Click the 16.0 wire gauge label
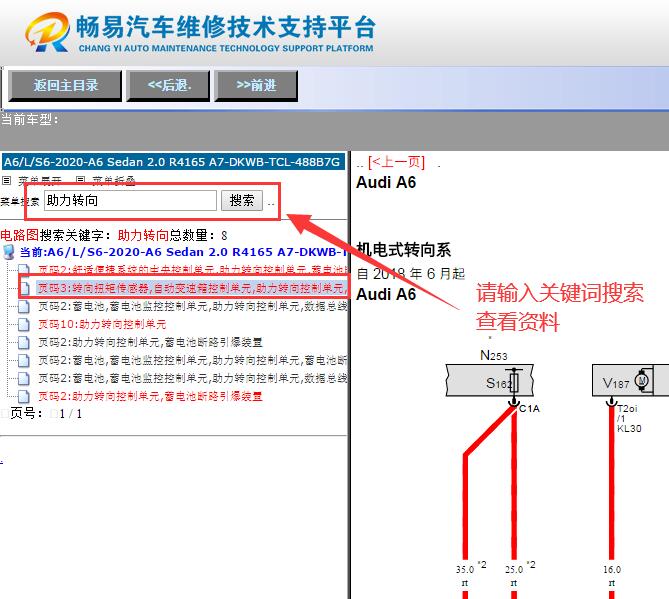This screenshot has width=669, height=599. (612, 570)
